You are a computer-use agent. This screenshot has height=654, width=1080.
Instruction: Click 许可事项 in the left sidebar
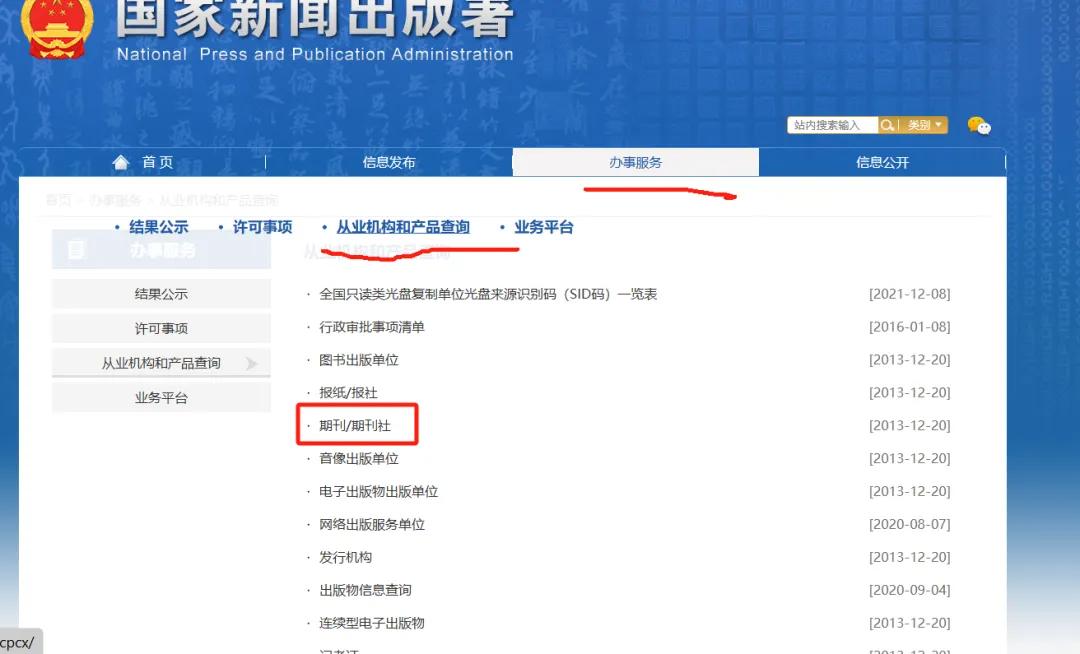click(161, 328)
